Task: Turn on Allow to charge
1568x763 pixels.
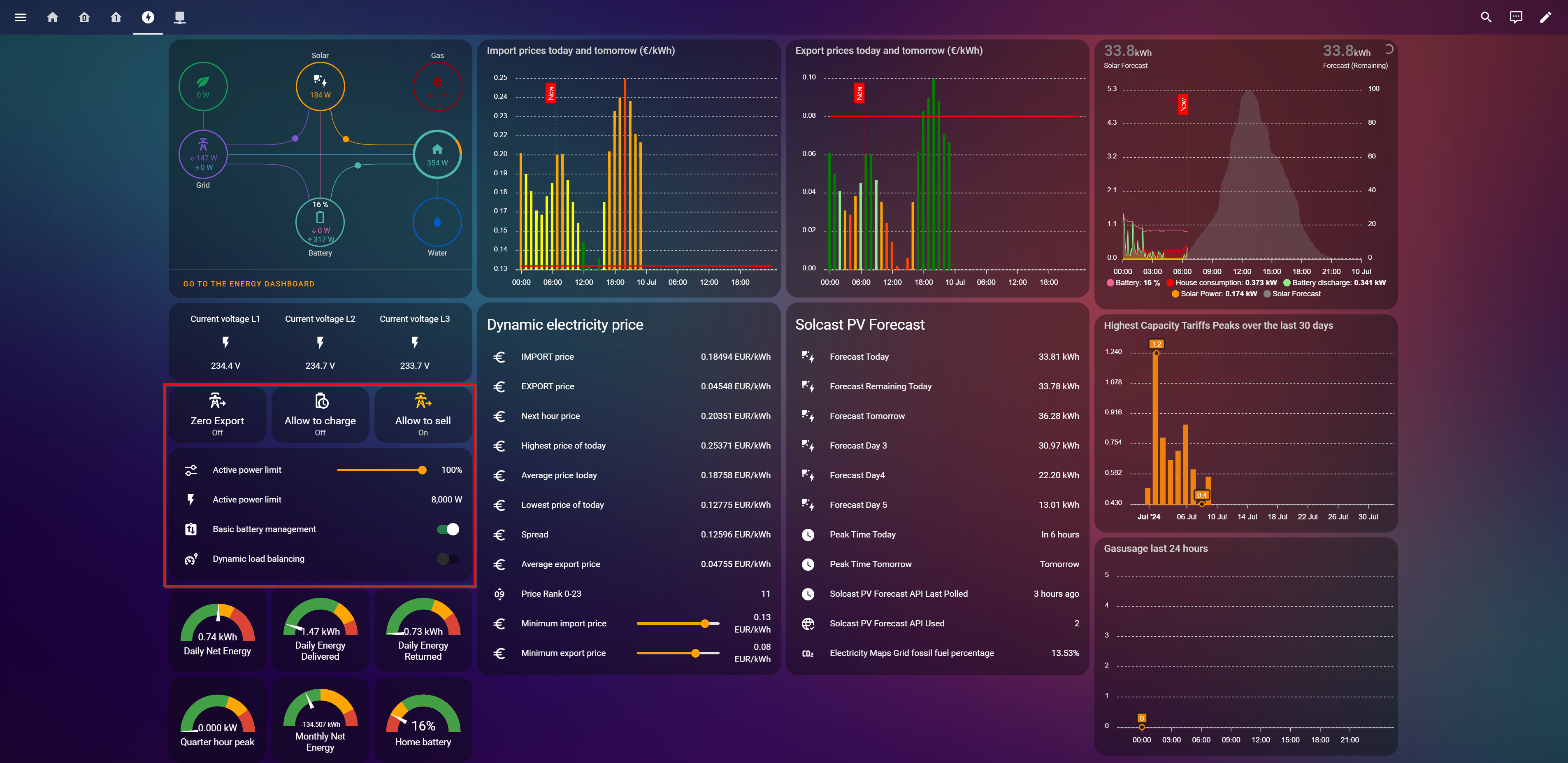Action: [320, 415]
